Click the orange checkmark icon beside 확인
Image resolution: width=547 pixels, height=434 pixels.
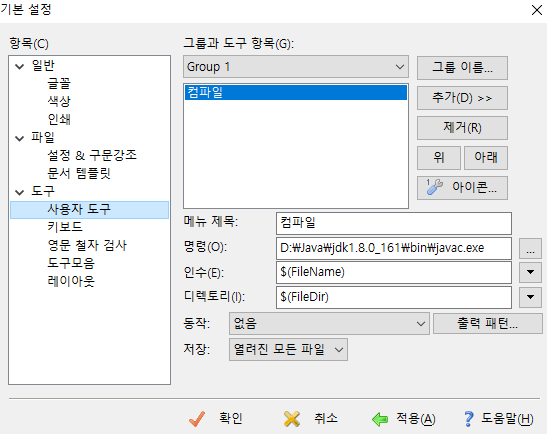point(197,419)
